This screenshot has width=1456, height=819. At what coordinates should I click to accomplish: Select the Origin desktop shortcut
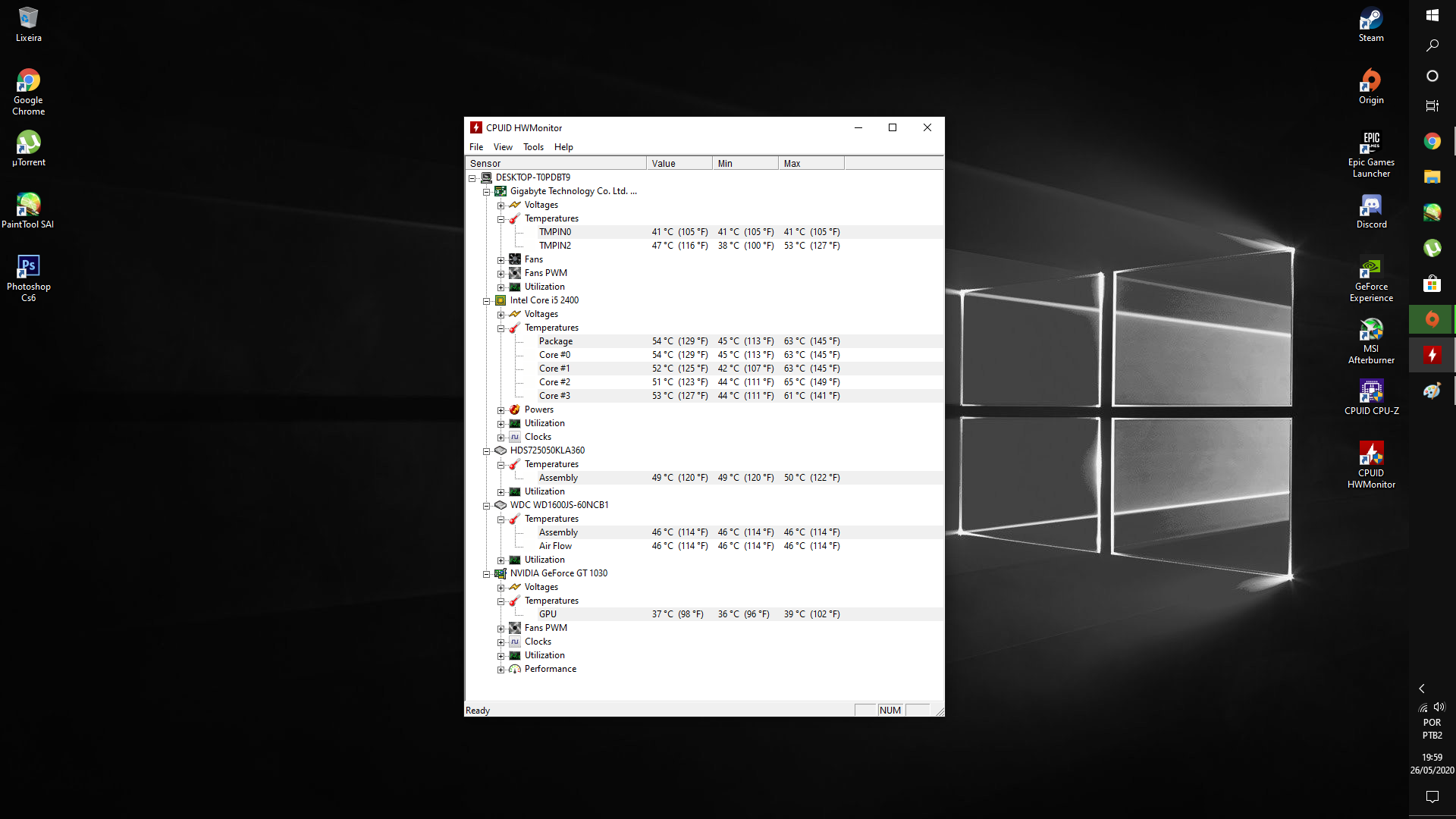coord(1371,86)
